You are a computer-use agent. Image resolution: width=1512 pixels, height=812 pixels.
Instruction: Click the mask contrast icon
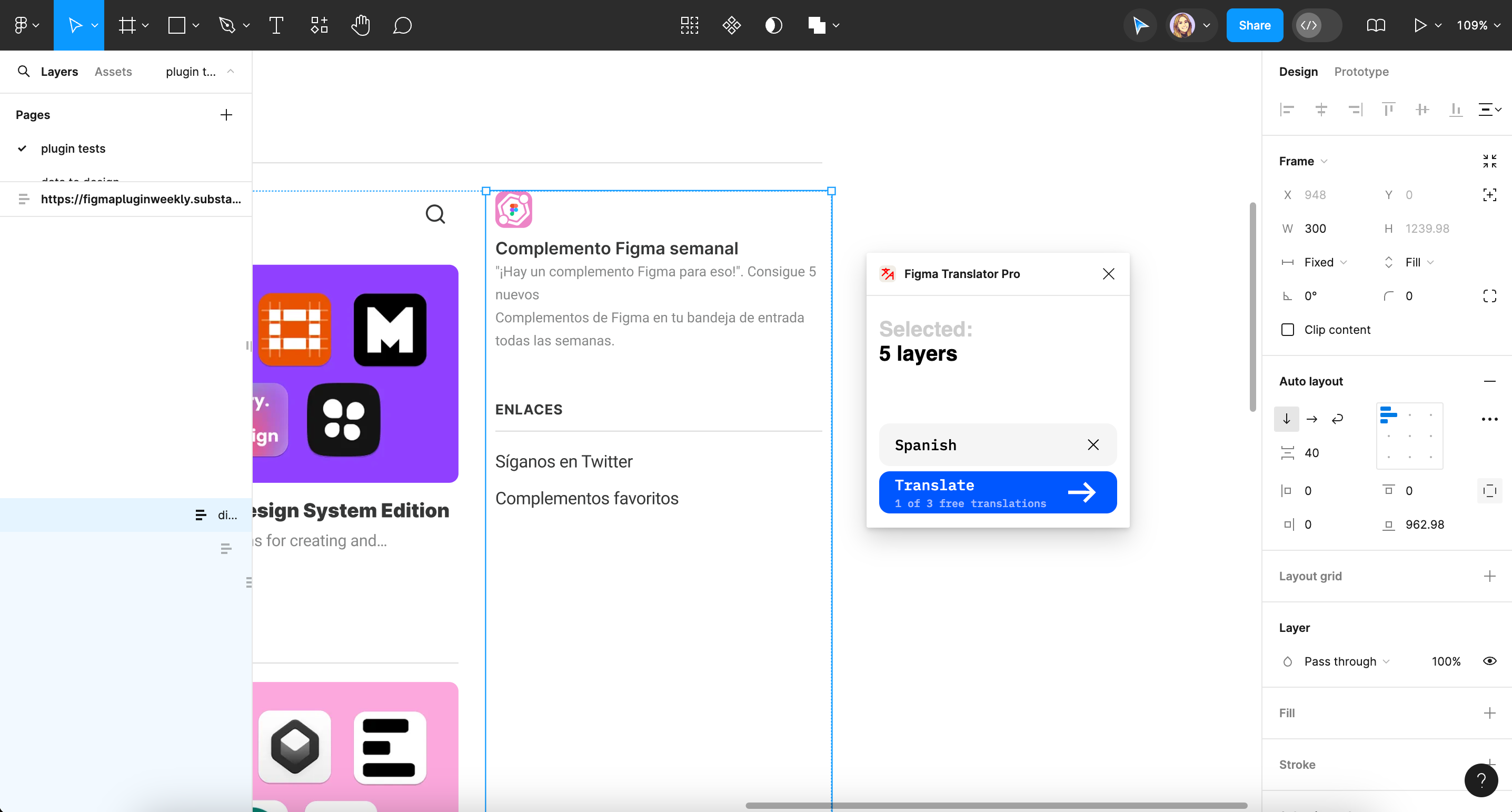[x=773, y=25]
